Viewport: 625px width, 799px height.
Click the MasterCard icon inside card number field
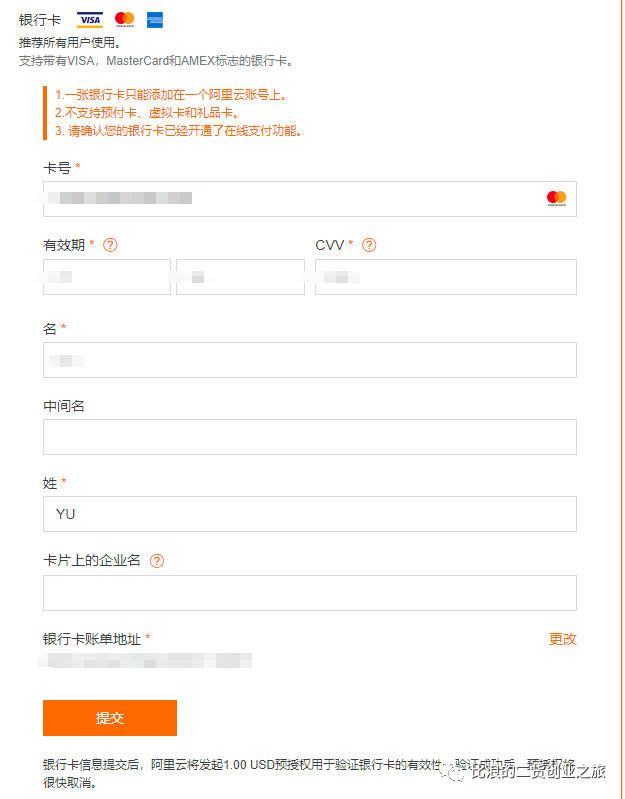(556, 198)
